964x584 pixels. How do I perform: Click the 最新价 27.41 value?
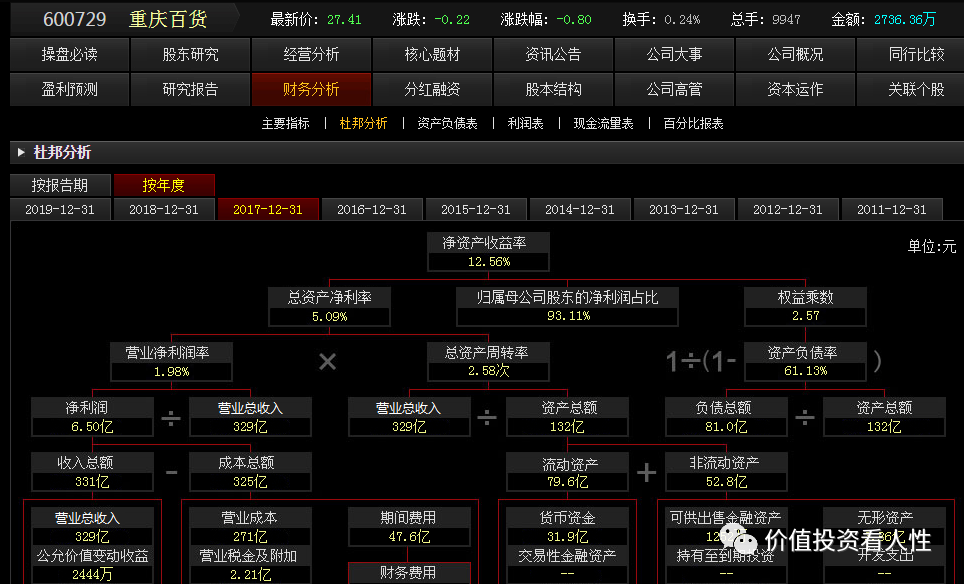(x=344, y=20)
